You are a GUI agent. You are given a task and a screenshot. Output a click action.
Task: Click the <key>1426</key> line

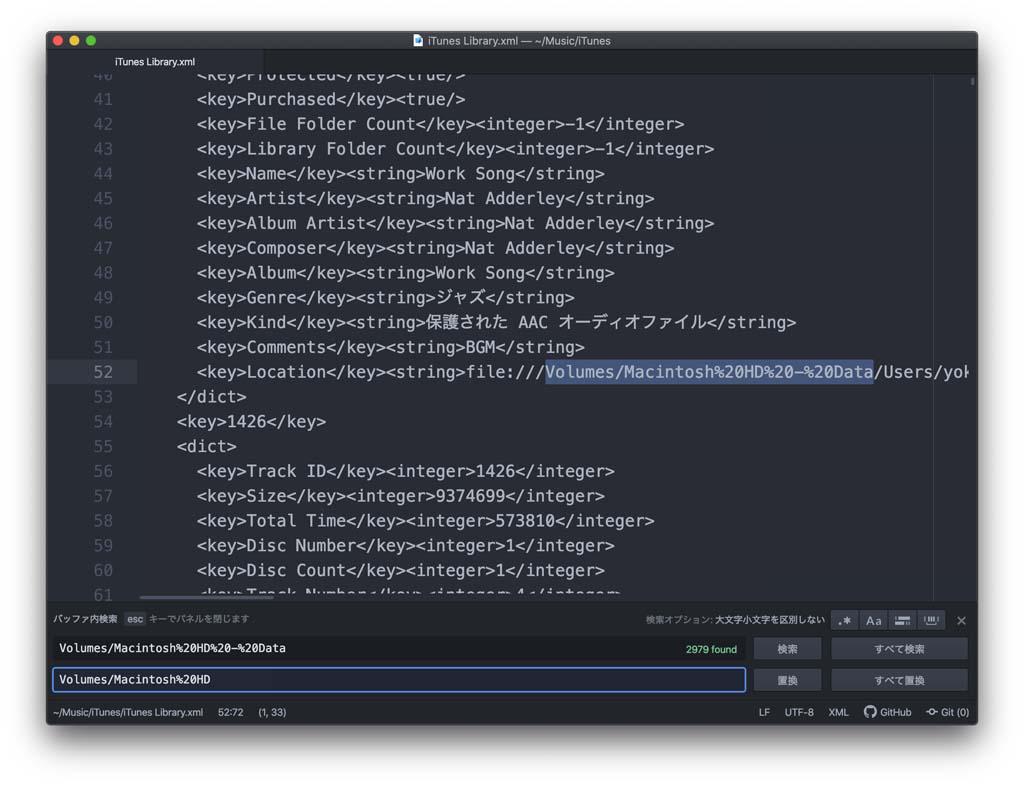click(251, 422)
